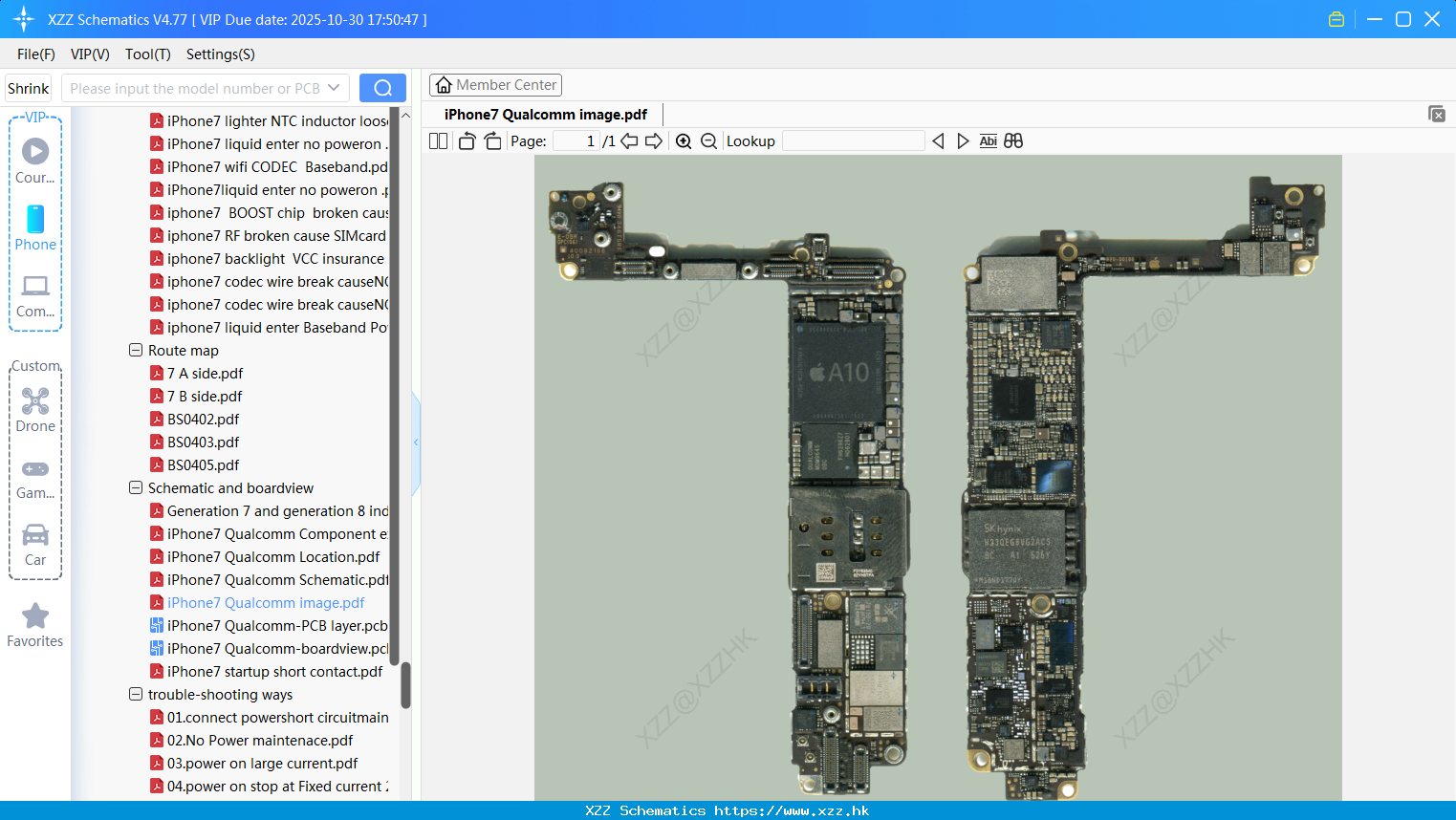Open the Tool(T) menu

coord(148,54)
